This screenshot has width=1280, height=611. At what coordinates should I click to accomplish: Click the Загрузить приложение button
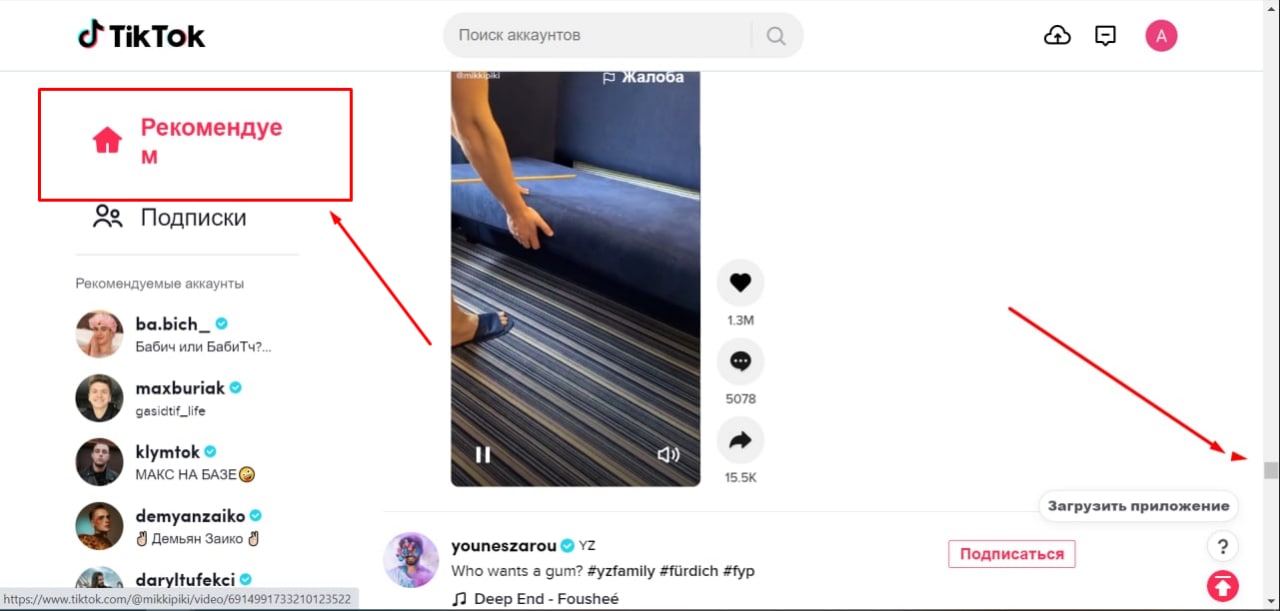(x=1138, y=506)
